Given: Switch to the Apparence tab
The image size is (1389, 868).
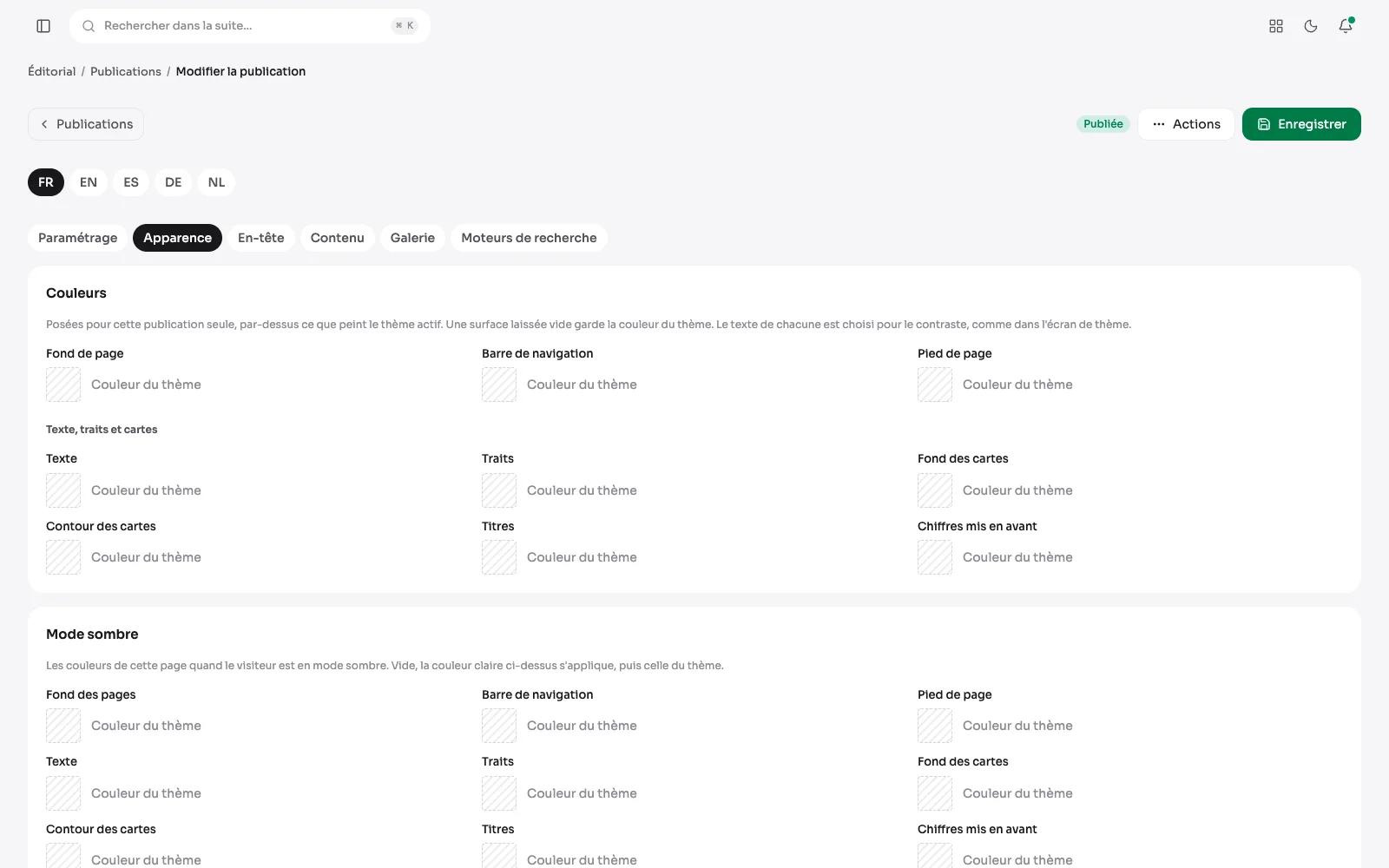Looking at the screenshot, I should 177,238.
